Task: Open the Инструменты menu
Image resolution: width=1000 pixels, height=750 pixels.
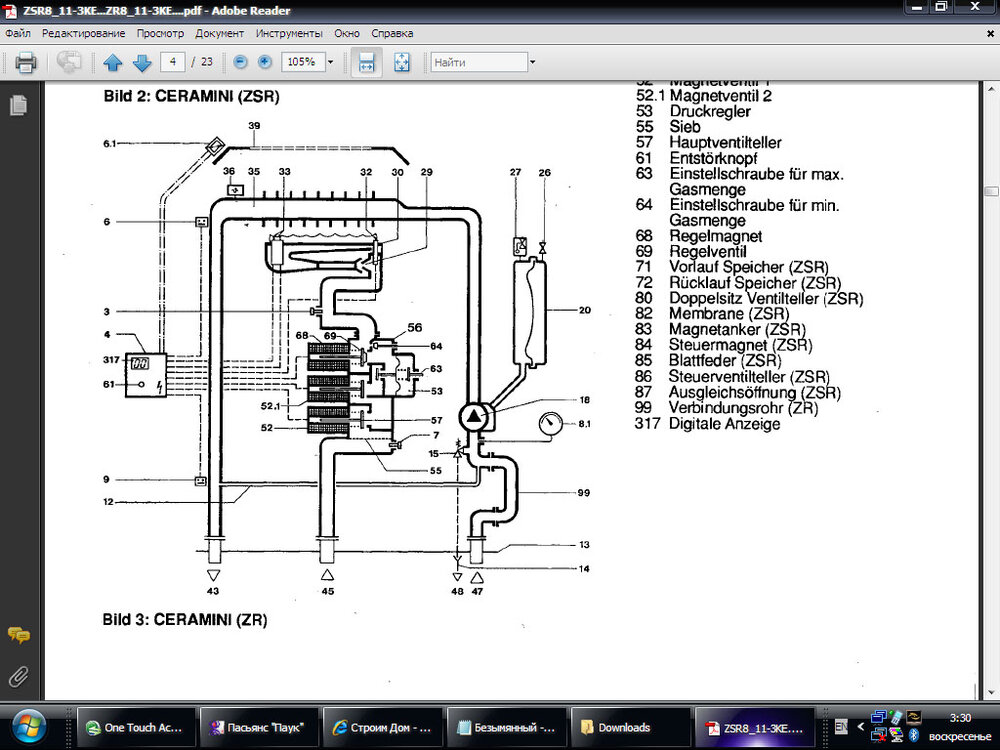Action: pos(289,33)
